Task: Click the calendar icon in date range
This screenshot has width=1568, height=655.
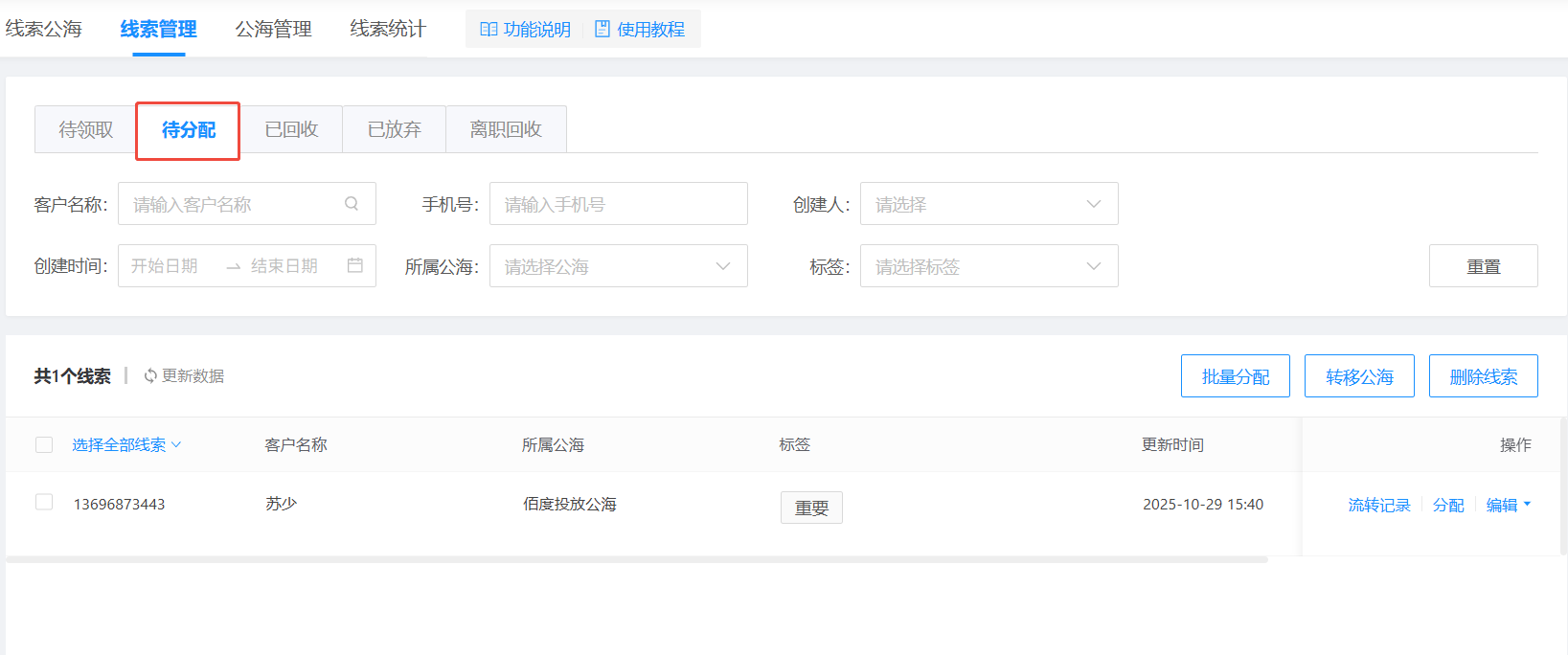Action: [x=354, y=265]
